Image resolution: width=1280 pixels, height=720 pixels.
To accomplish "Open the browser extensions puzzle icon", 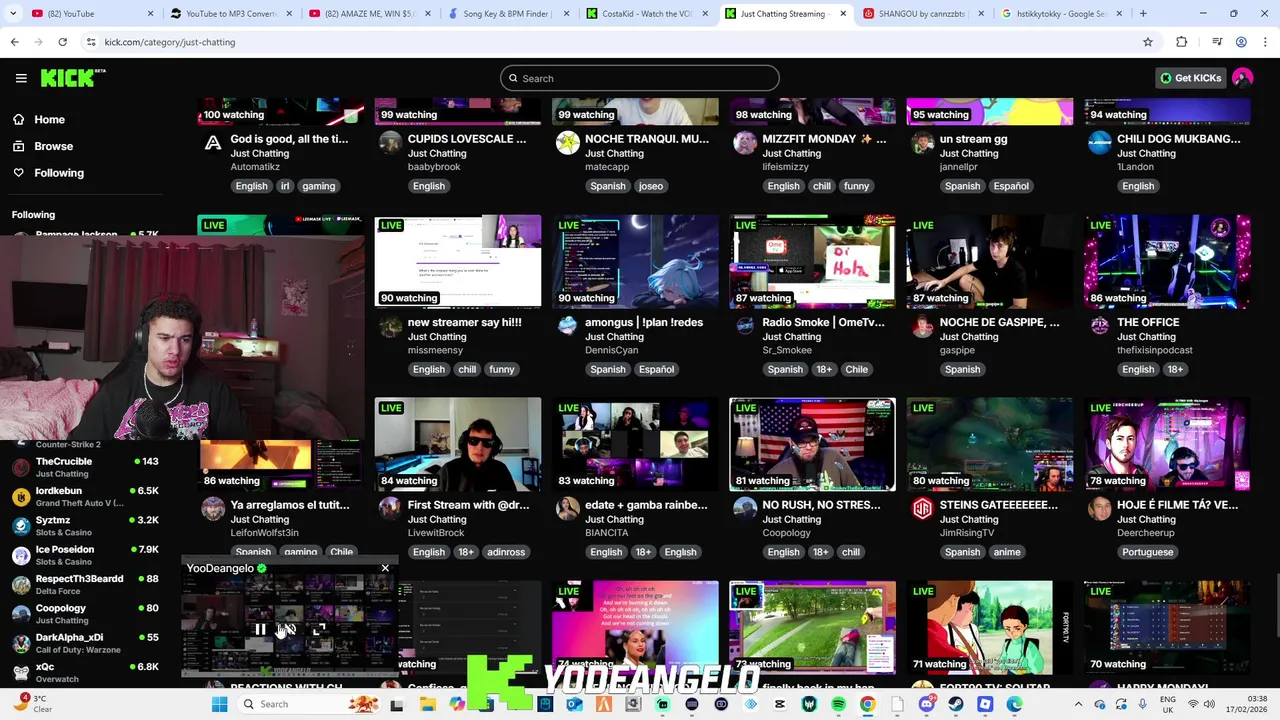I will (x=1182, y=42).
